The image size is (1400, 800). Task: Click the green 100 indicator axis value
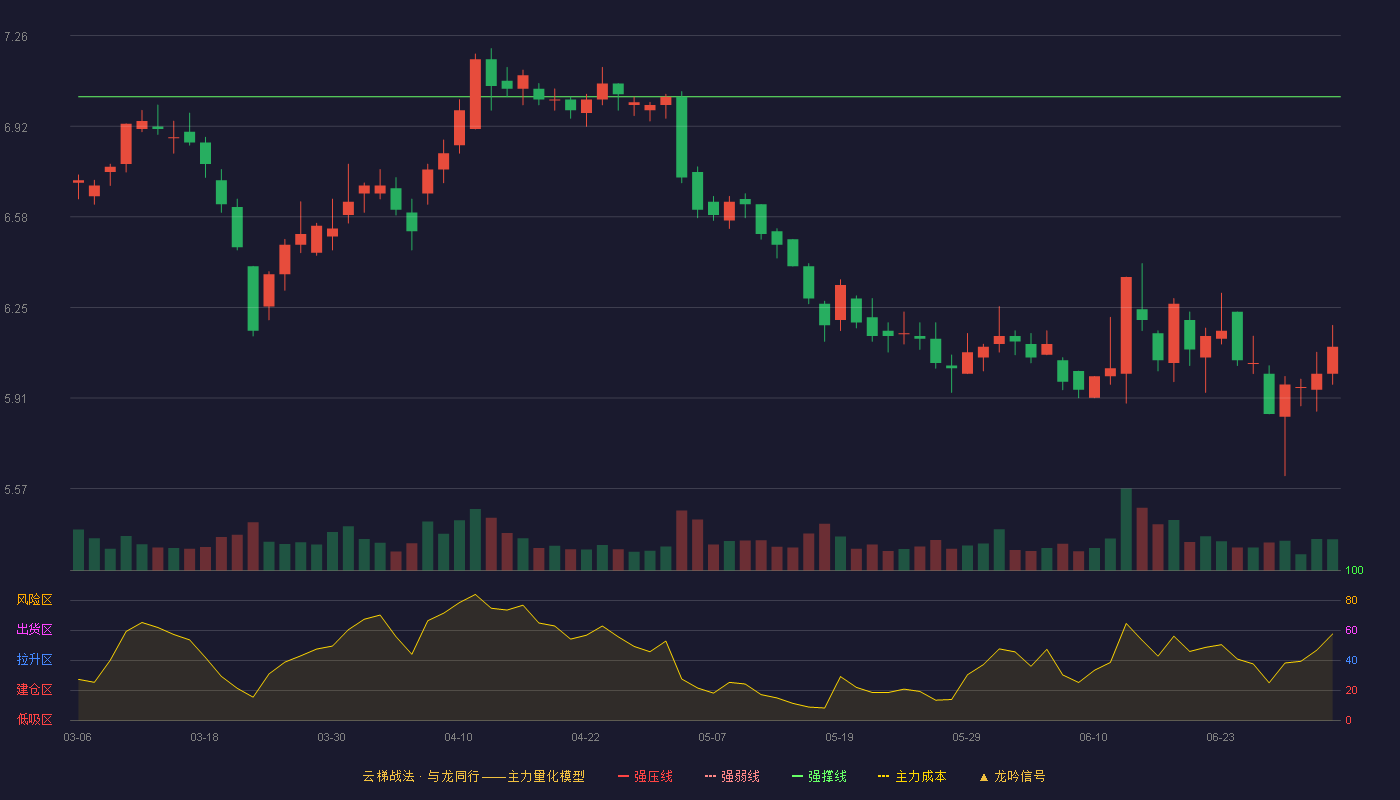[x=1354, y=571]
